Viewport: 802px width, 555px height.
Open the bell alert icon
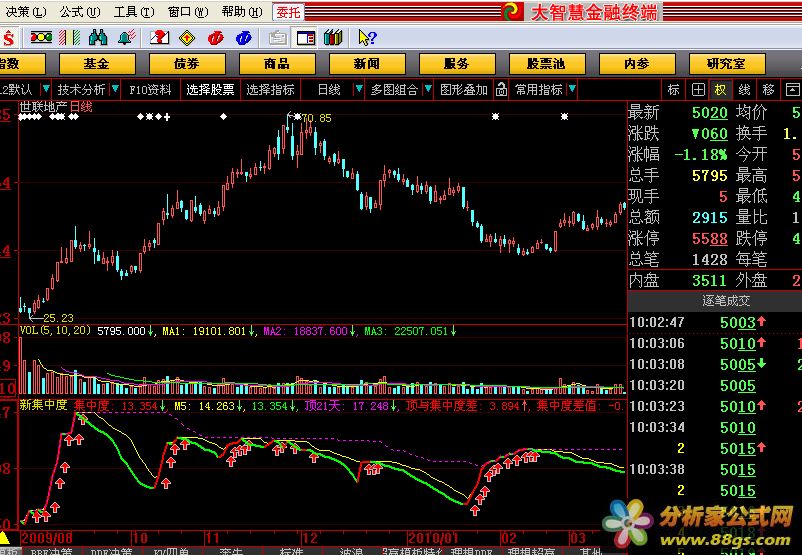[126, 38]
